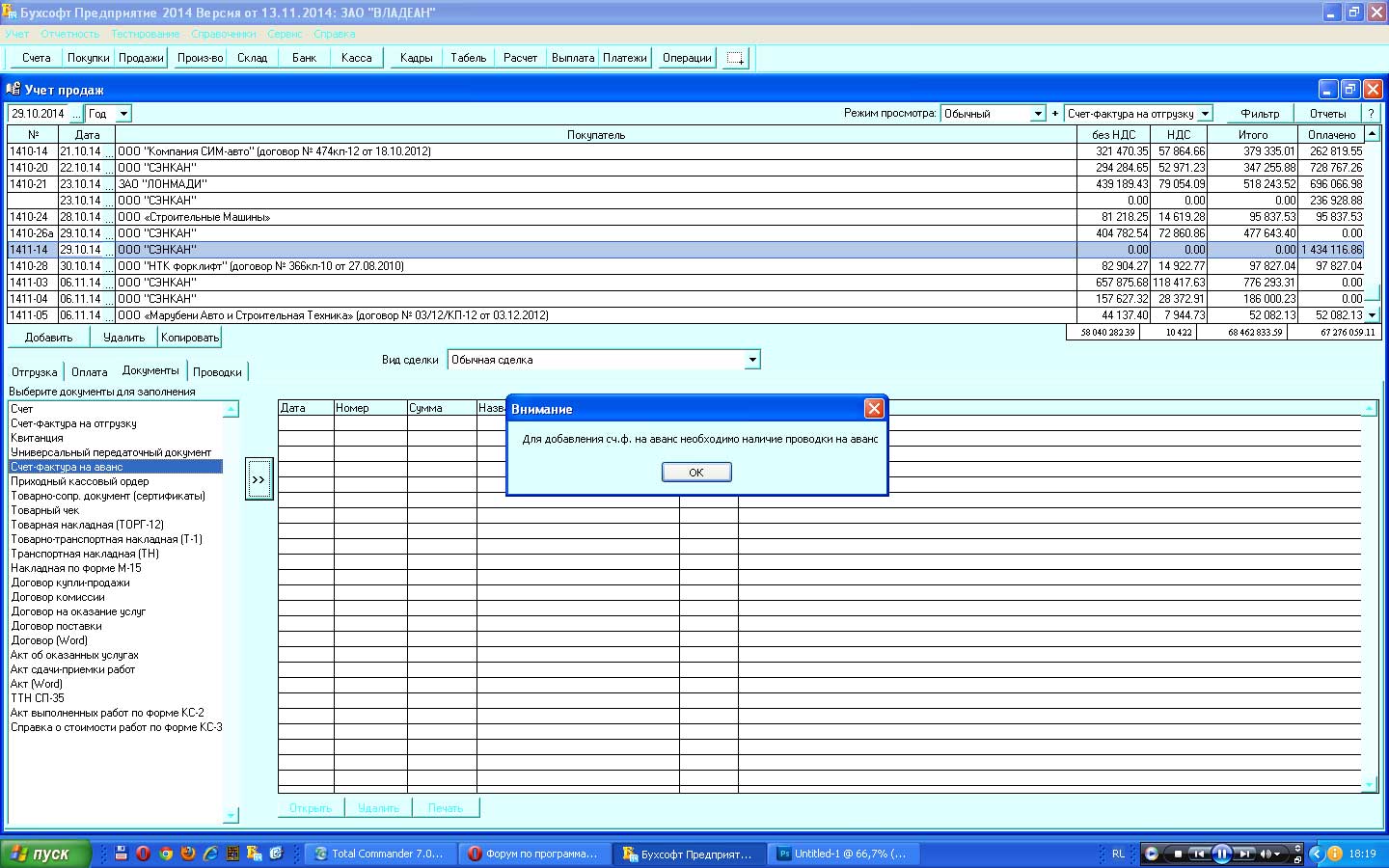Screen dimensions: 1389x868
Task: Click the 'Фильтр' button
Action: point(1260,114)
